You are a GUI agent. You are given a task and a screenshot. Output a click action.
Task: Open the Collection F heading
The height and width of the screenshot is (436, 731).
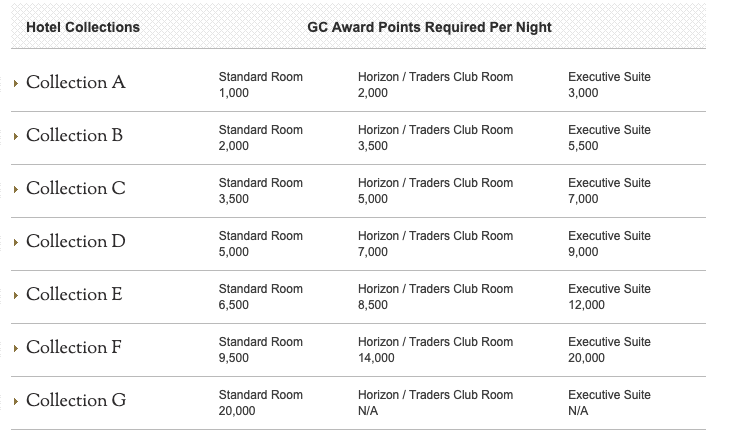[x=74, y=347]
